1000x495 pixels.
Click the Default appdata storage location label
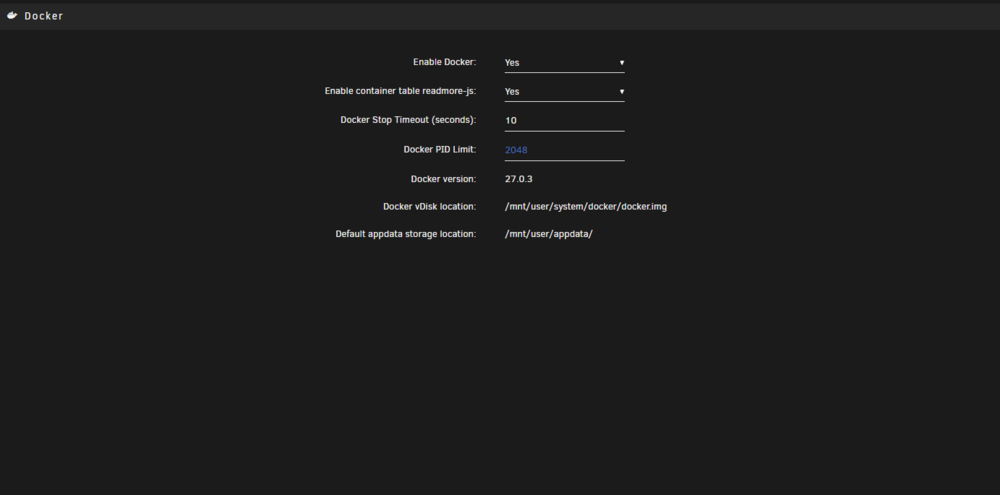pyautogui.click(x=406, y=234)
